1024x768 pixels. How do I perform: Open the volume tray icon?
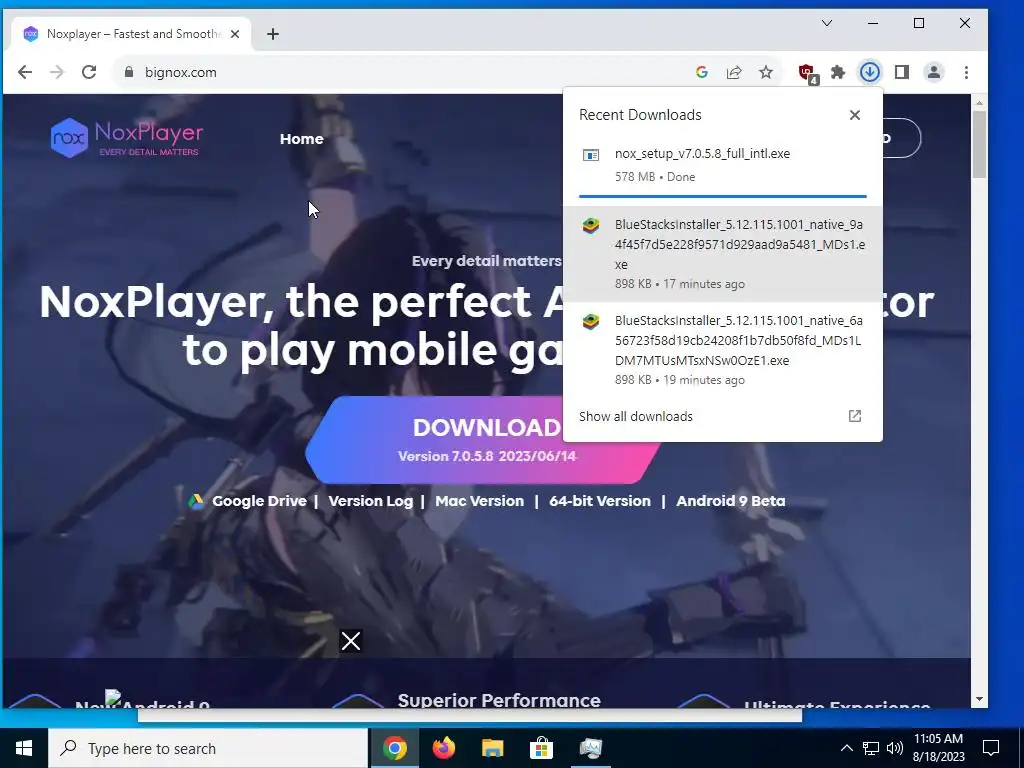pos(895,748)
